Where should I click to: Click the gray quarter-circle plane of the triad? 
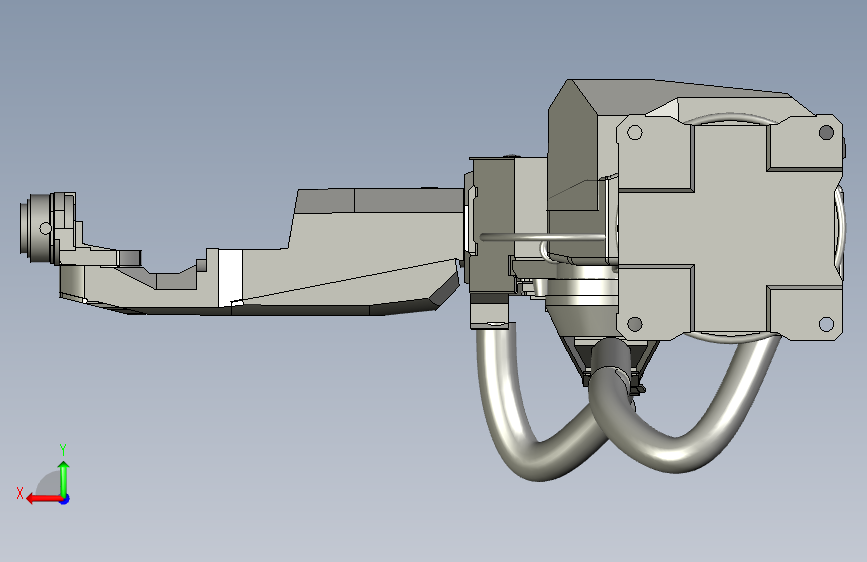pos(49,483)
